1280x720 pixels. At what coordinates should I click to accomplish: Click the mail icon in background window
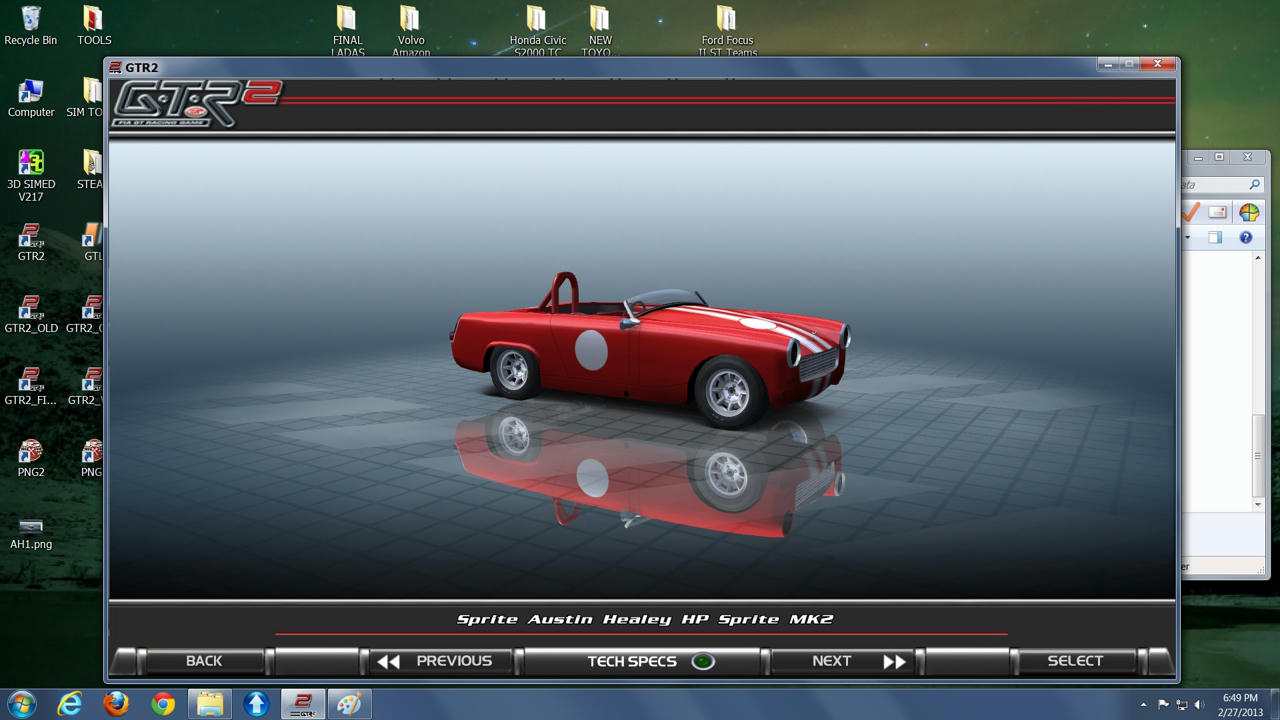[x=1217, y=212]
